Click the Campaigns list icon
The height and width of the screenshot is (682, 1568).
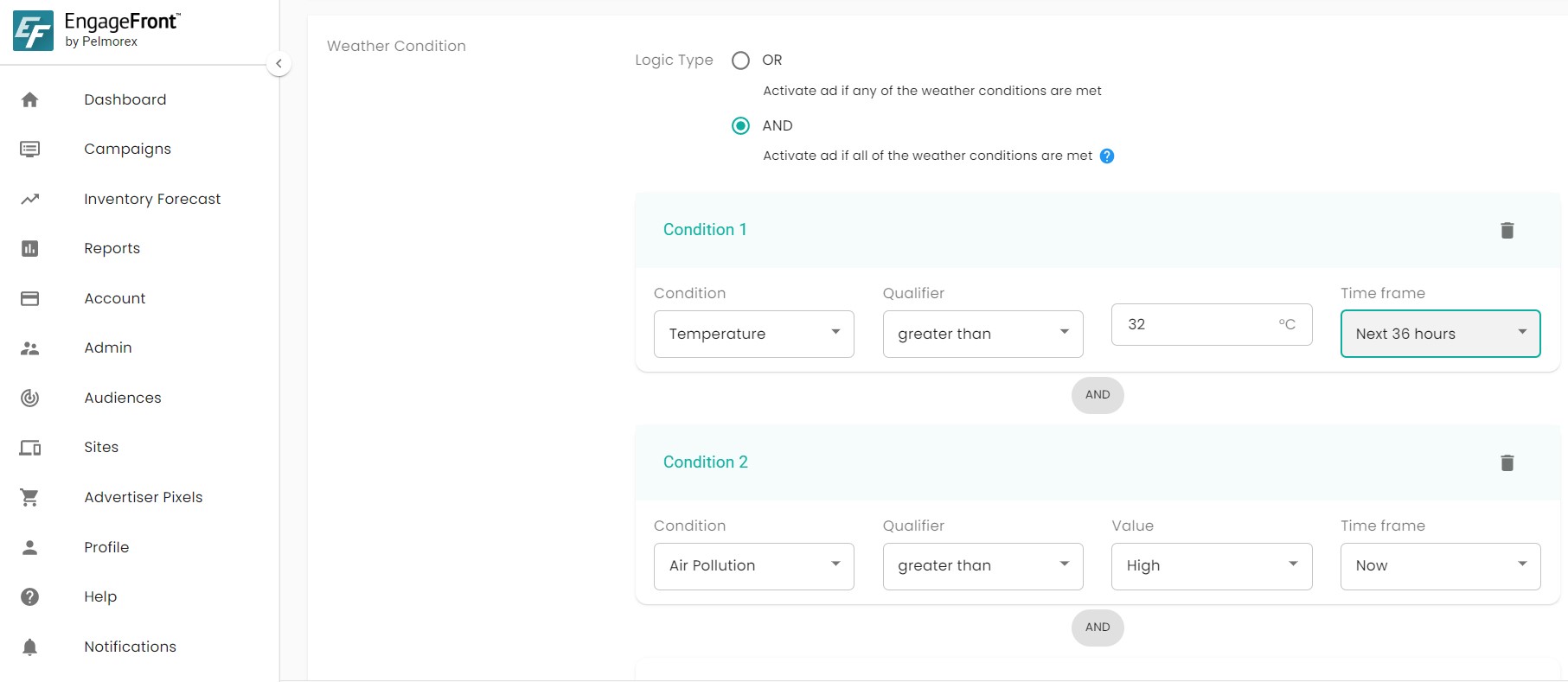(x=29, y=149)
